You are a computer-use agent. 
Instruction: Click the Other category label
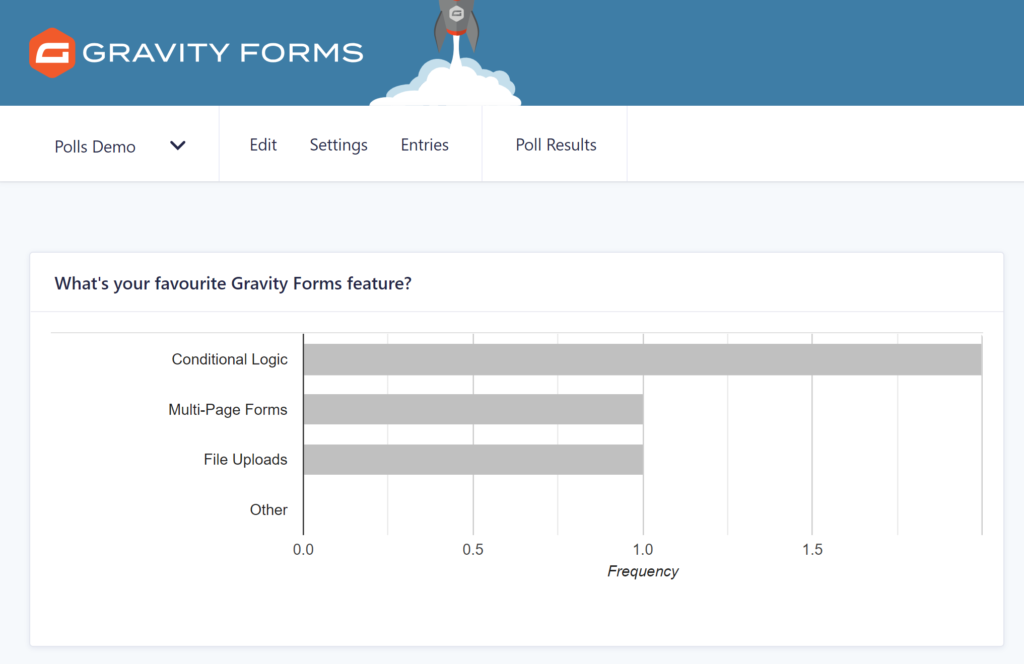269,510
